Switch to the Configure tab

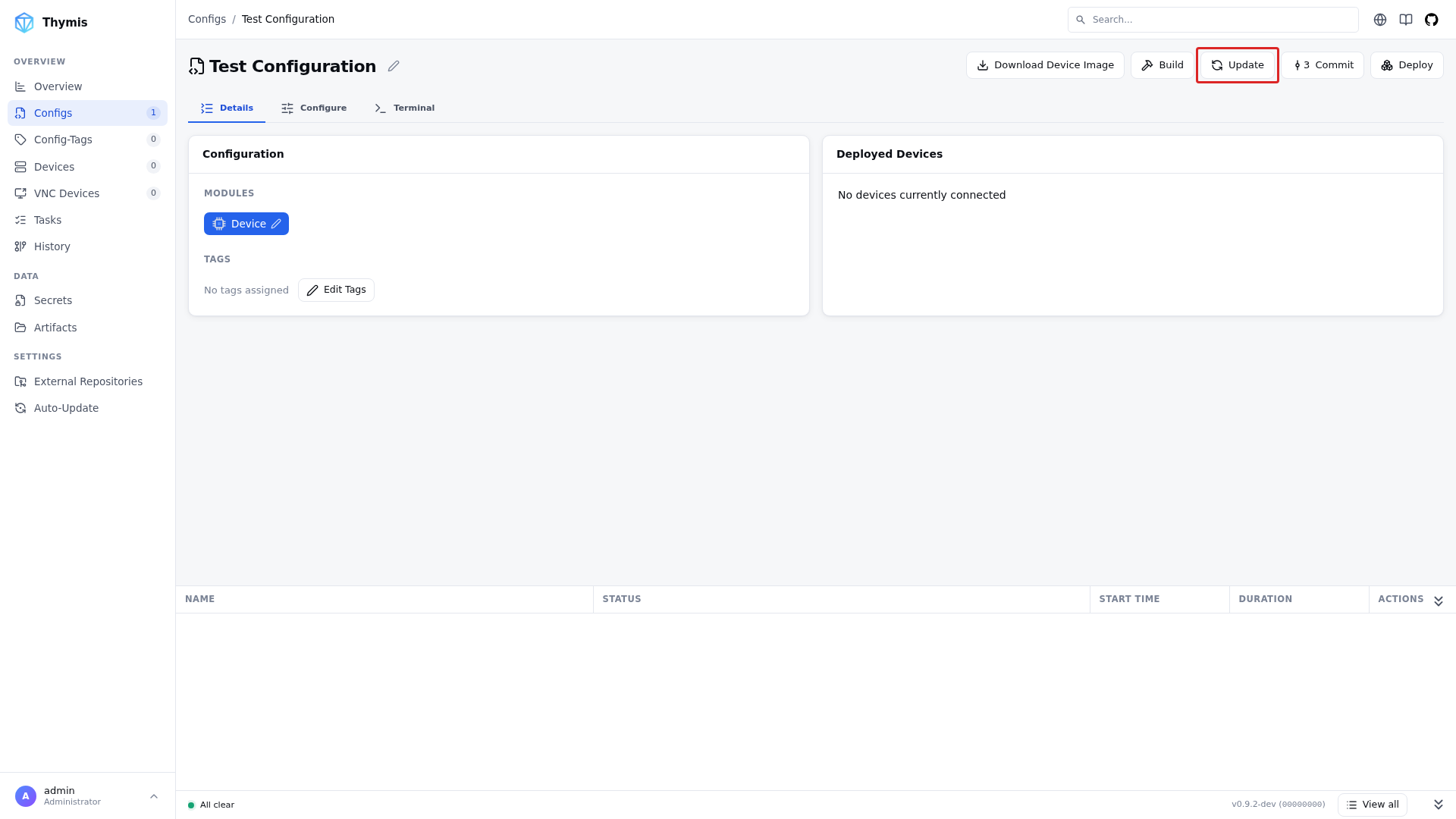click(x=314, y=108)
